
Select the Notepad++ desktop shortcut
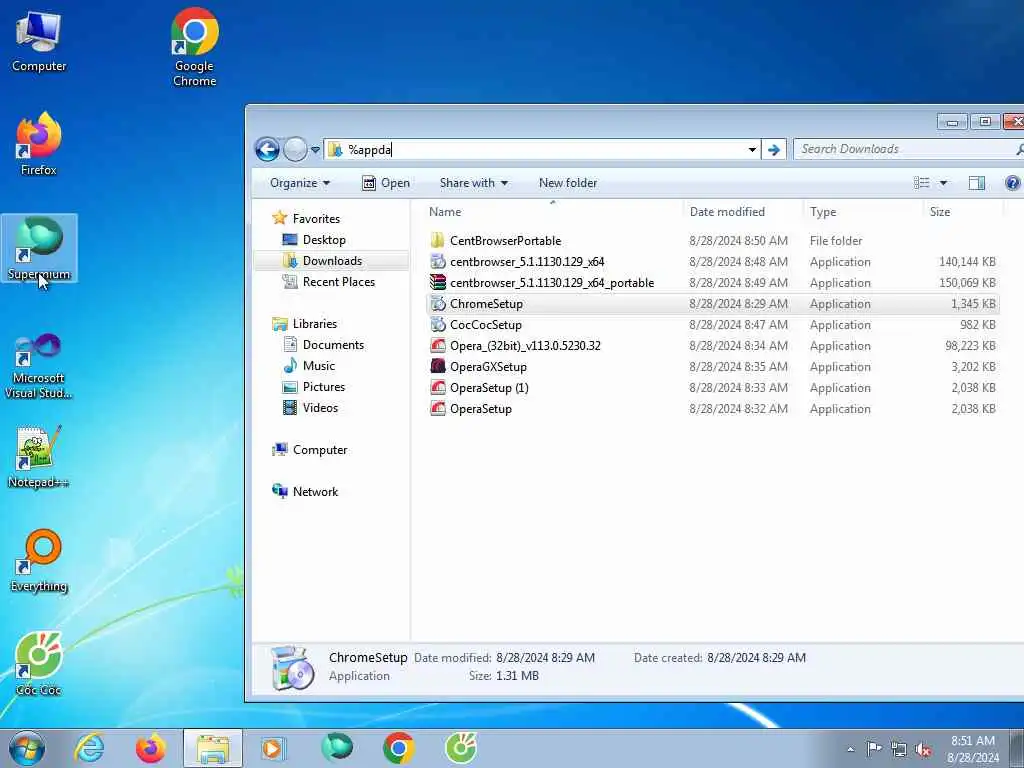coord(39,457)
